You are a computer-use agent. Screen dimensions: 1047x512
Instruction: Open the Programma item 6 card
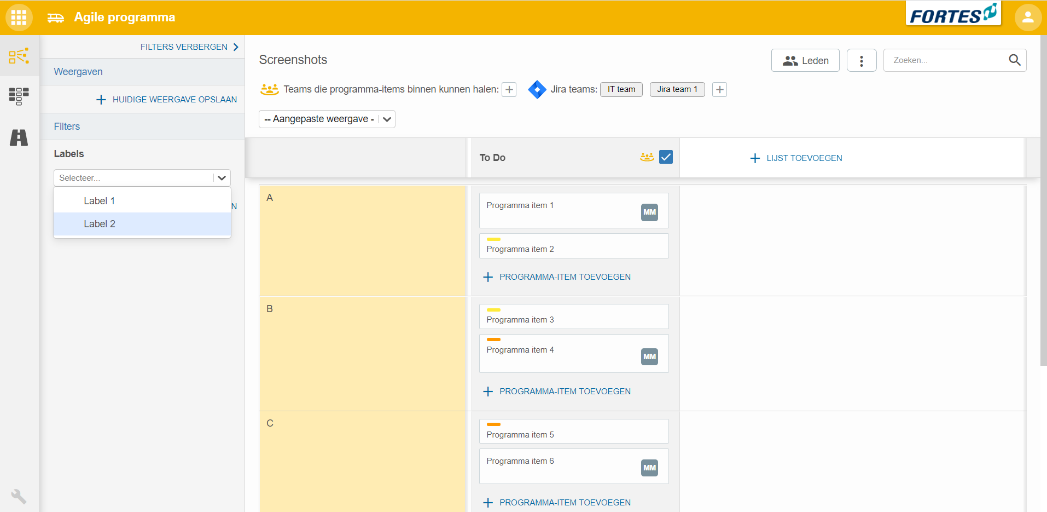(x=574, y=466)
